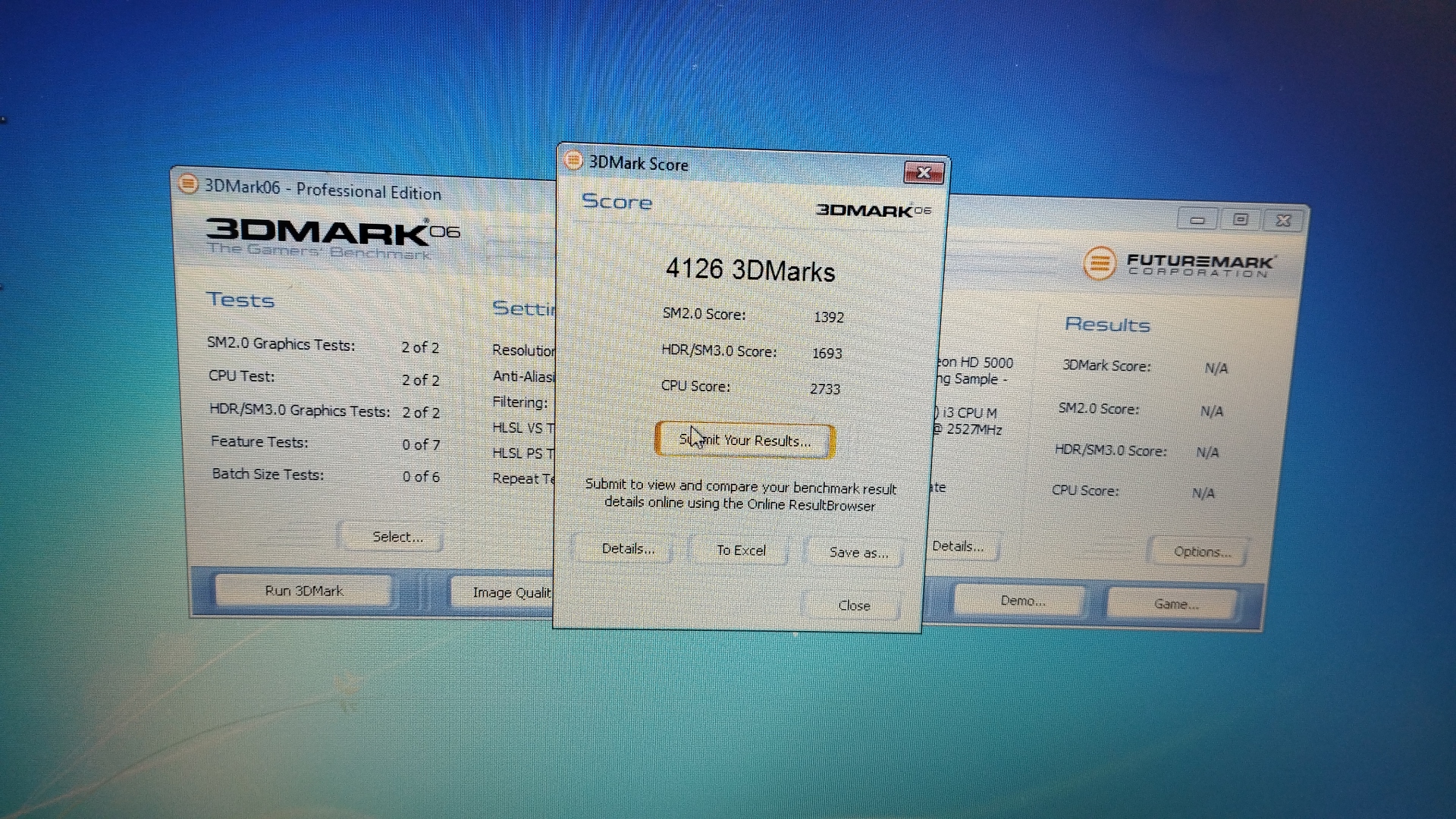Click CPU Score value 2733
This screenshot has height=819, width=1456.
tap(824, 389)
